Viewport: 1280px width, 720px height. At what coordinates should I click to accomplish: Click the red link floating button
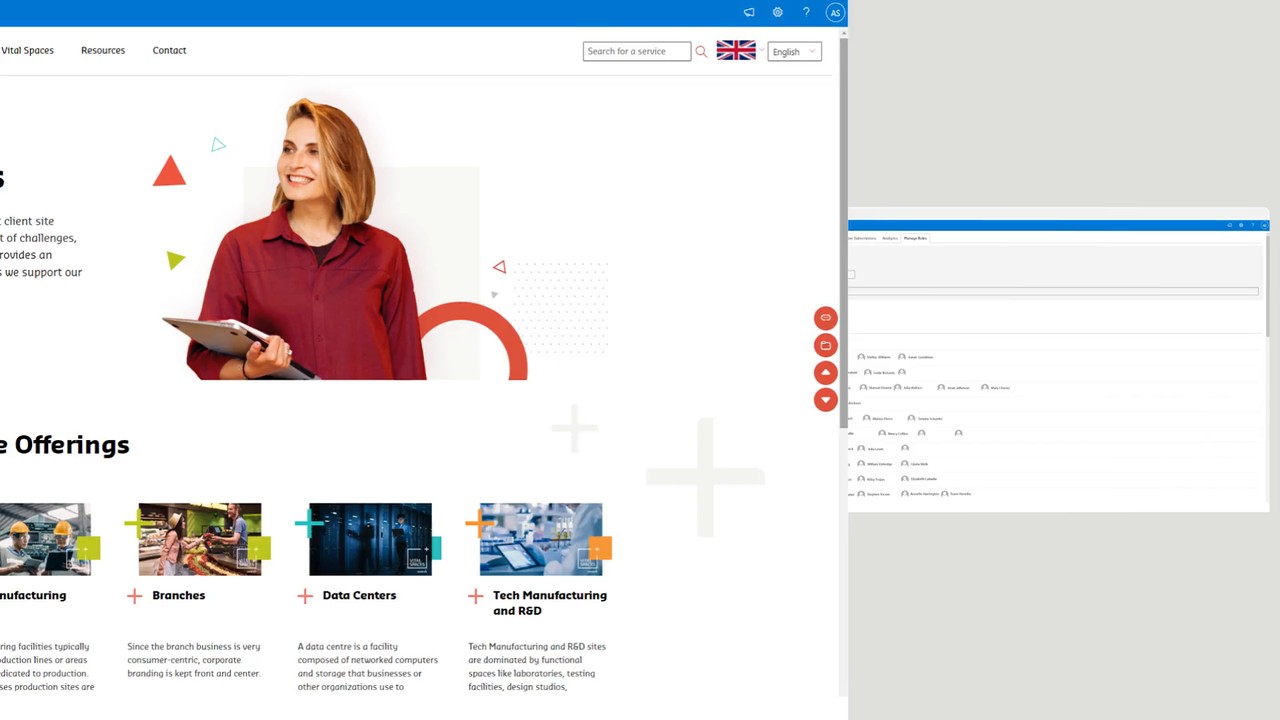tap(825, 318)
